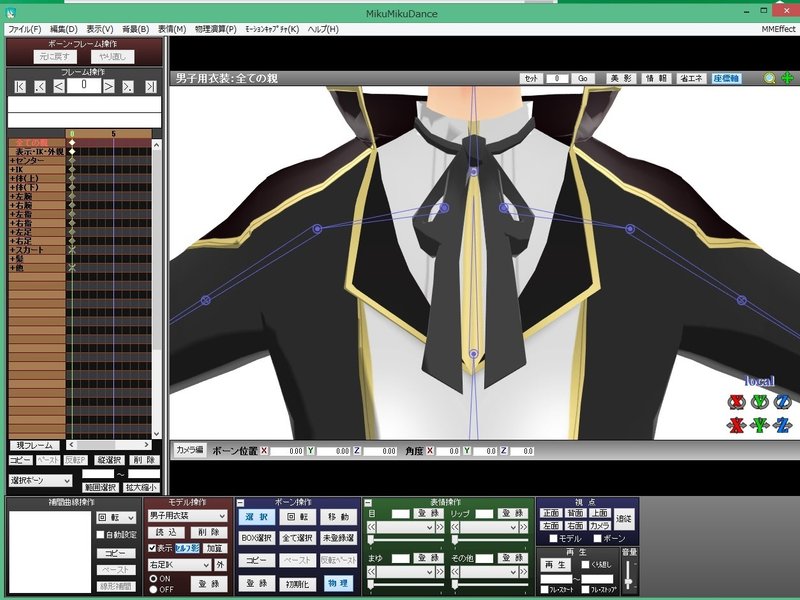800x600 pixels.
Task: Previous 目 morph double-arrow button
Action: pos(371,527)
